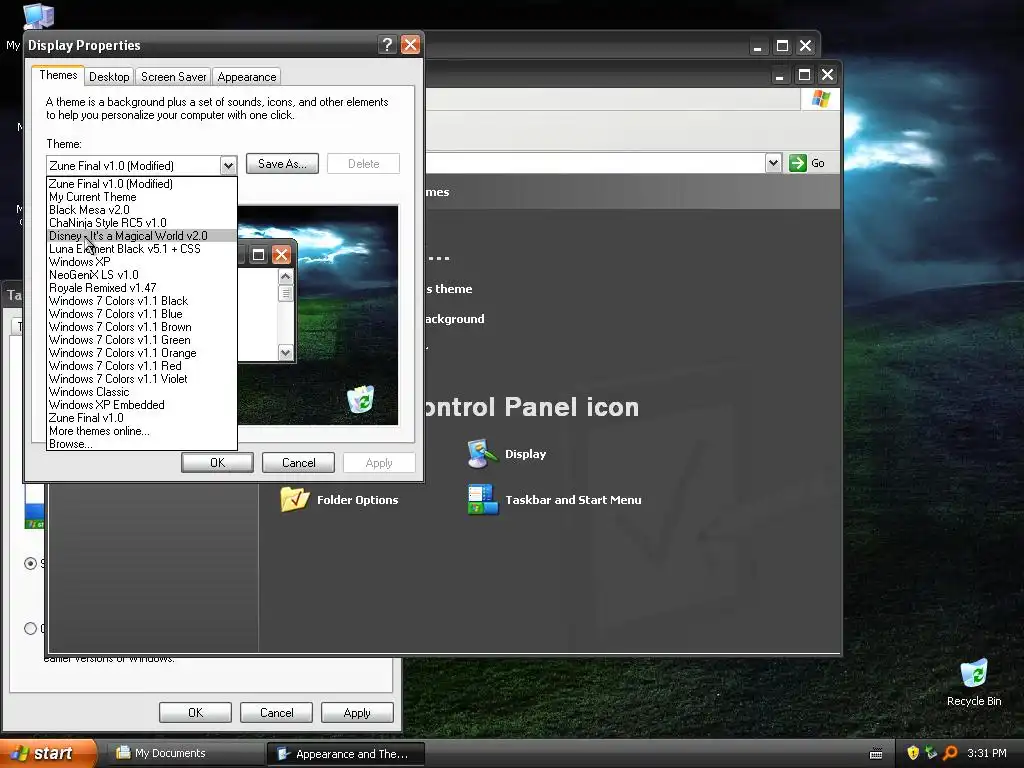The image size is (1024, 768).
Task: Click the network connection tray icon
Action: point(931,753)
